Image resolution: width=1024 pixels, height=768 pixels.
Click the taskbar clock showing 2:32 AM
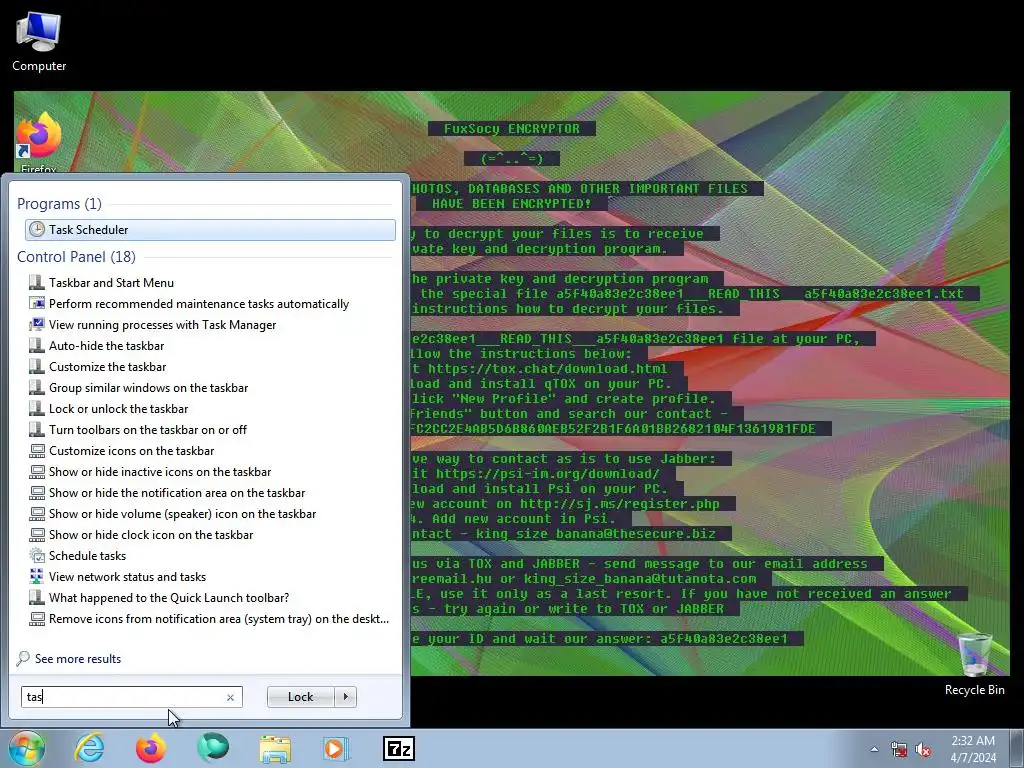(973, 749)
